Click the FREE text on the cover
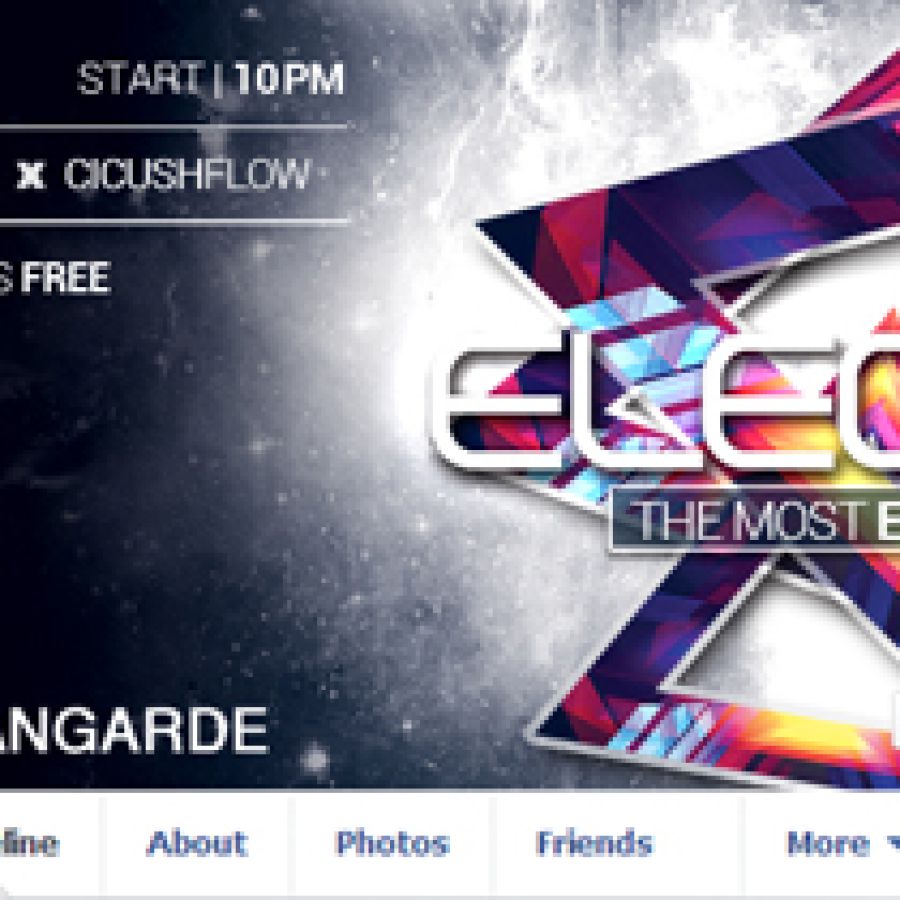900x900 pixels. click(x=66, y=277)
